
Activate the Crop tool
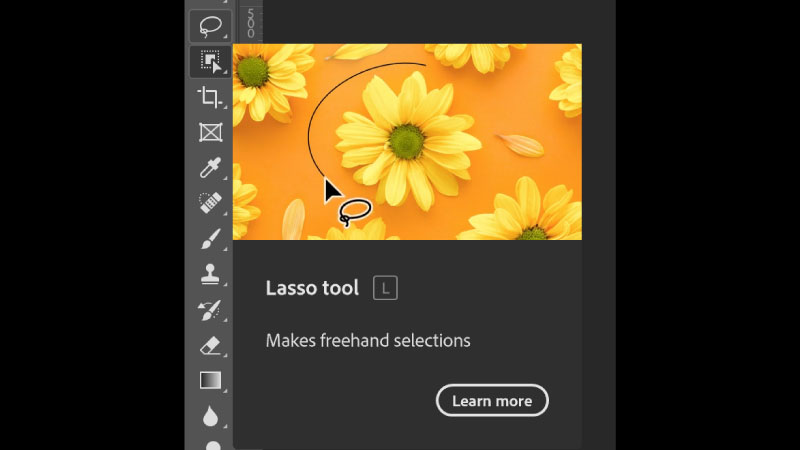(210, 97)
